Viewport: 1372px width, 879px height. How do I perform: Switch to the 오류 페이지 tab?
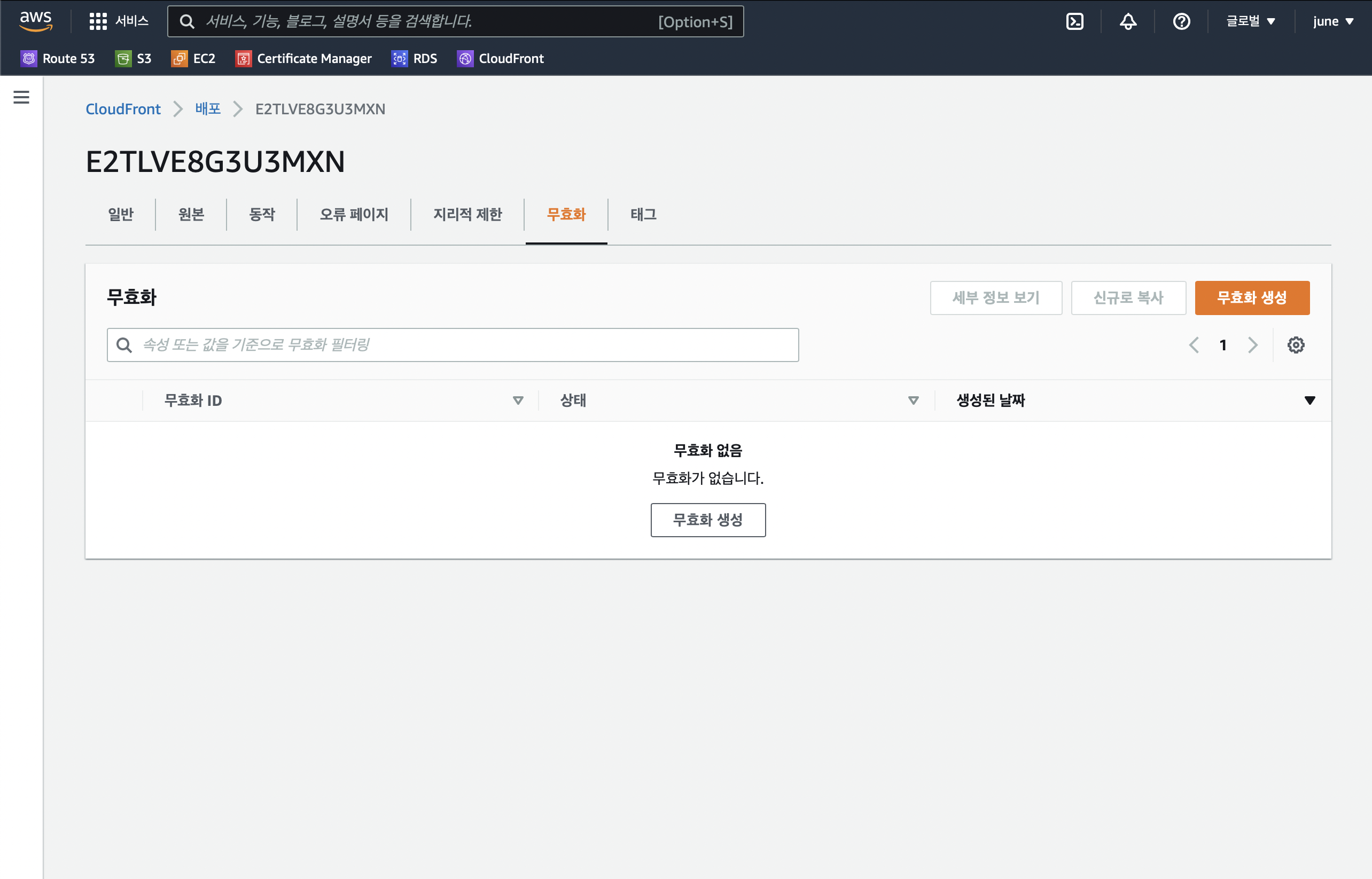point(354,215)
